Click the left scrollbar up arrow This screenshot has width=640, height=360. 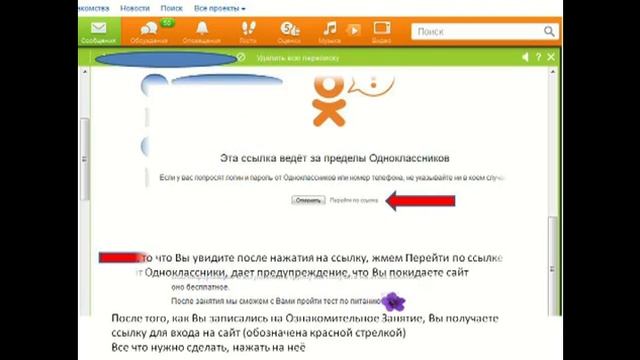point(85,72)
